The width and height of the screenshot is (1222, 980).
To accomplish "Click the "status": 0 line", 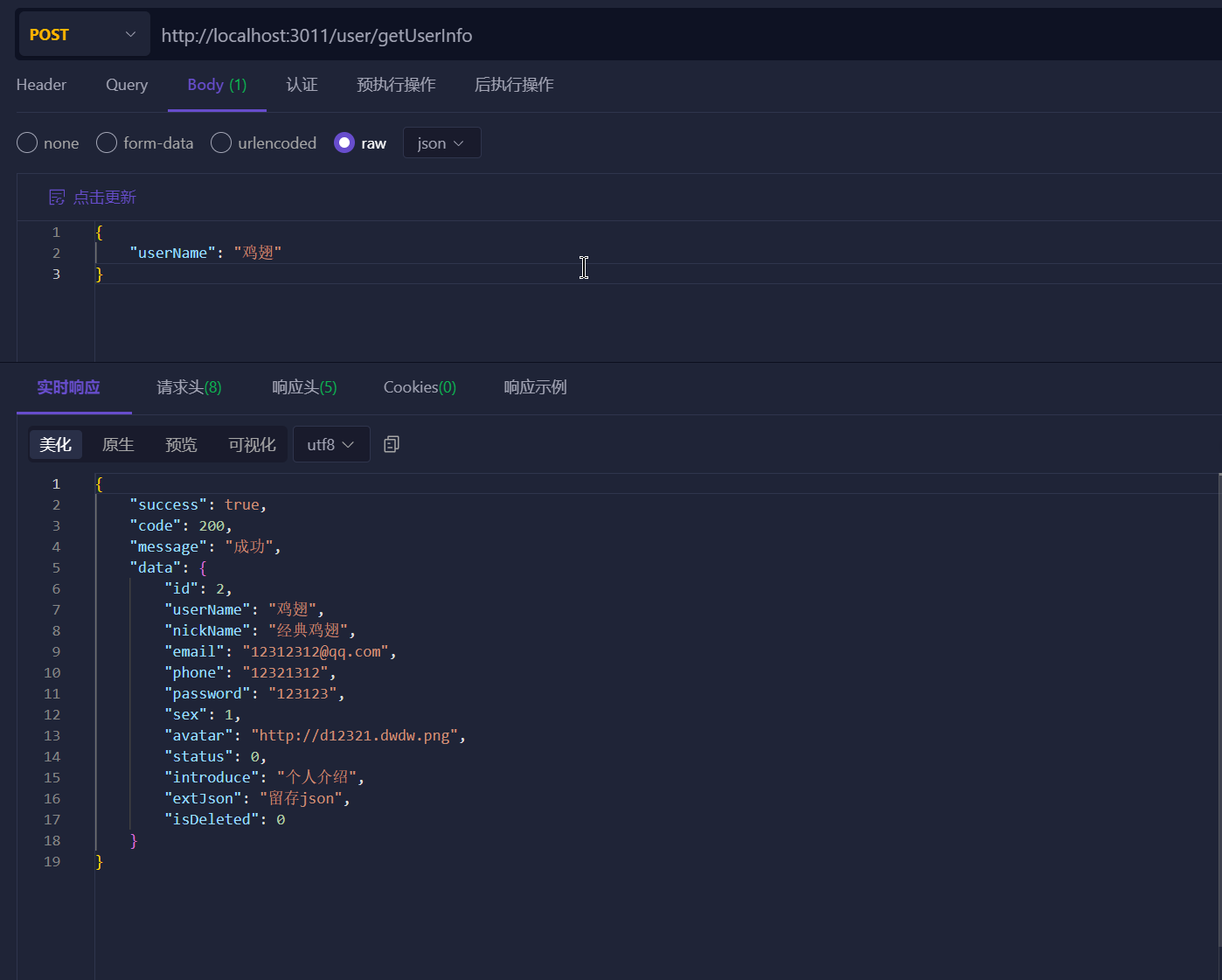I will coord(216,756).
